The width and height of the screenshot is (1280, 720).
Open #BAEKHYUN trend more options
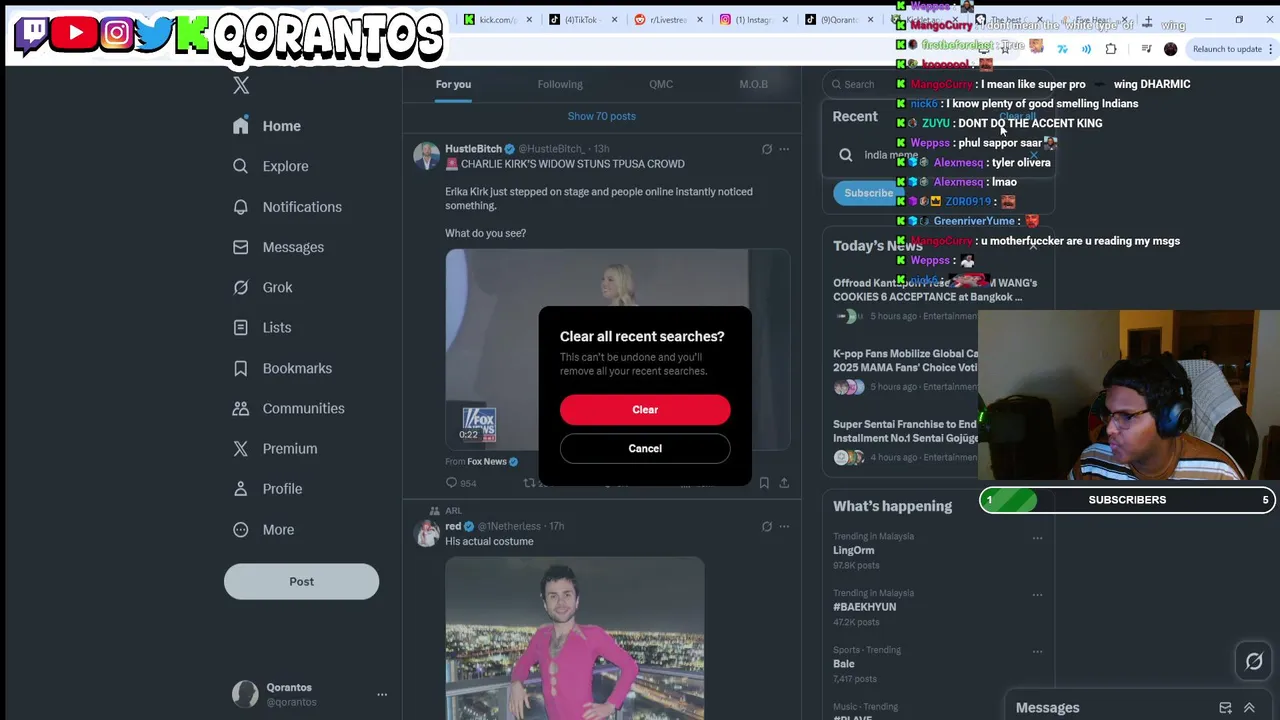(1037, 595)
